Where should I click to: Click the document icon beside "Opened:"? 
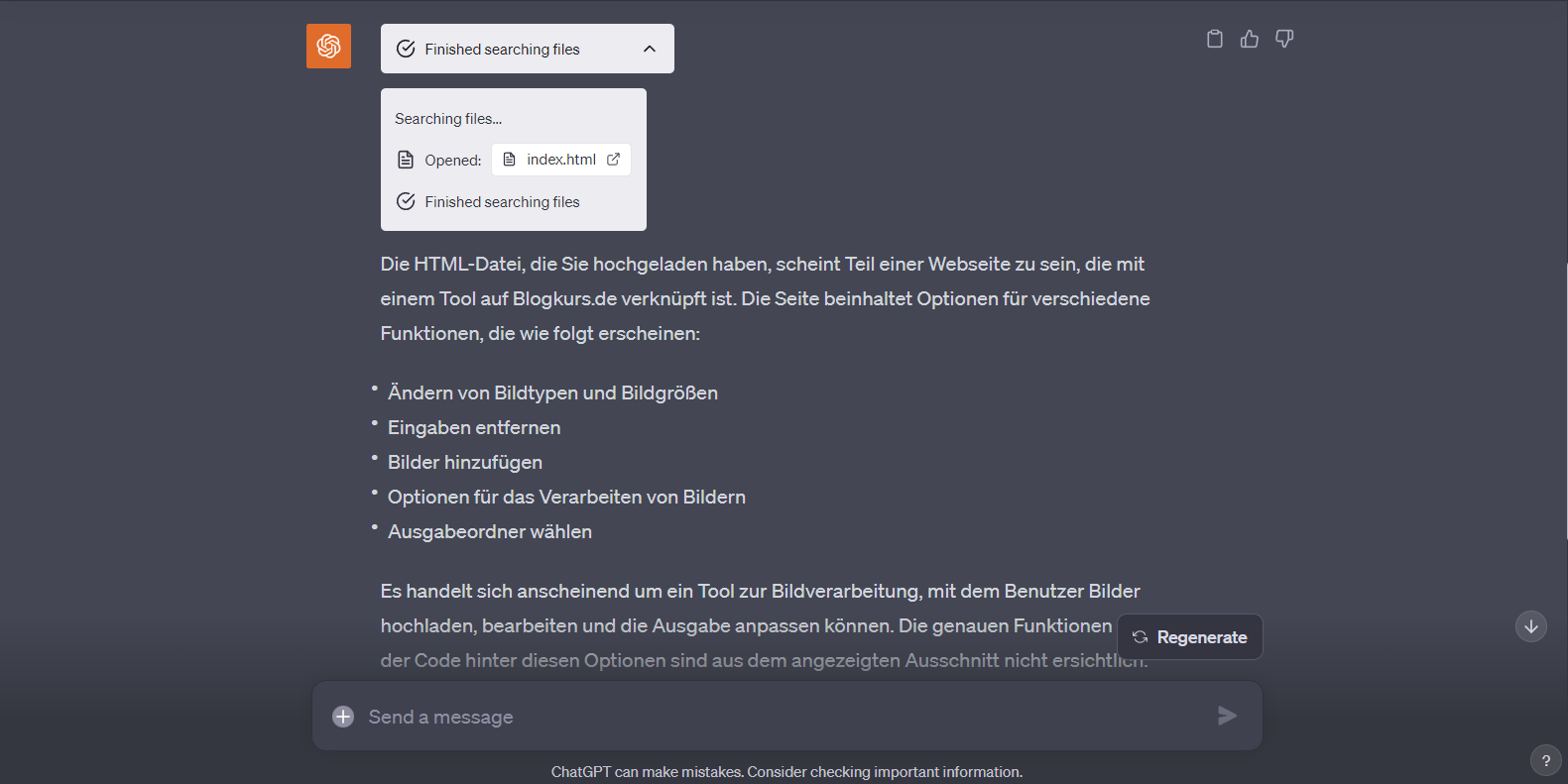pyautogui.click(x=406, y=160)
